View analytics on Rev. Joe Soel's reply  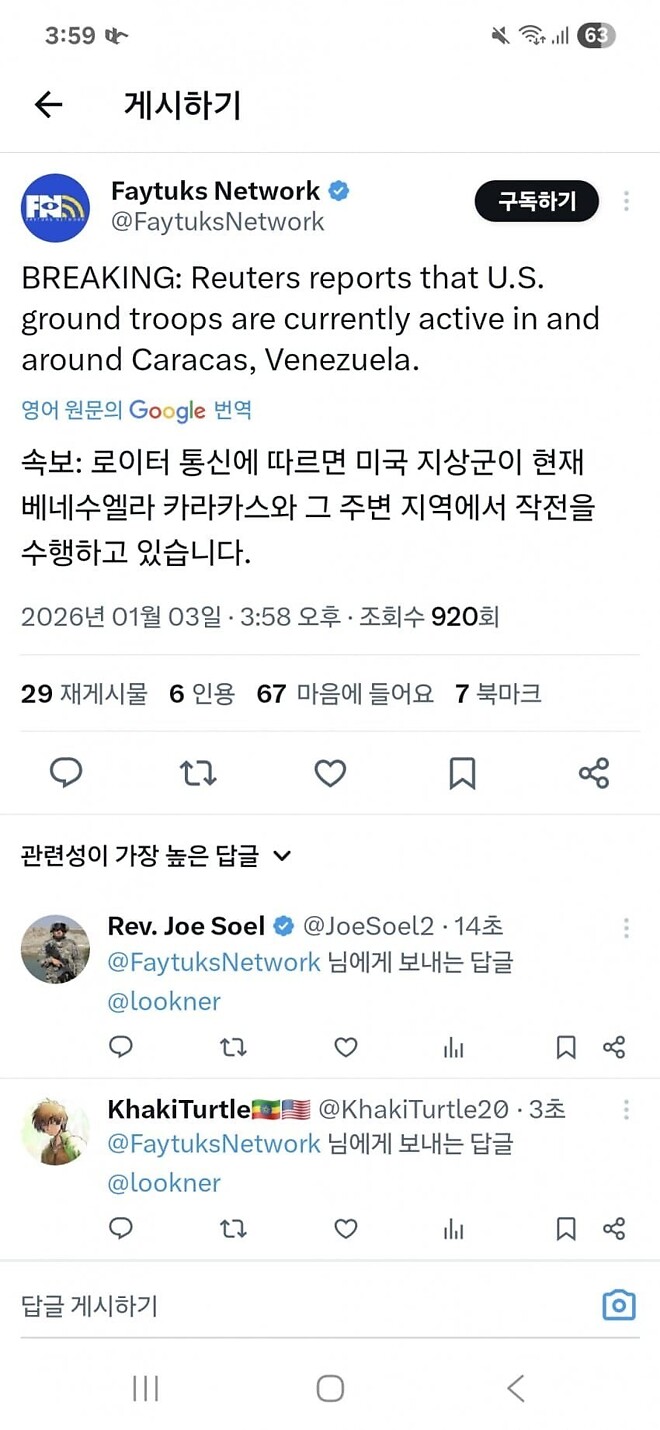pyautogui.click(x=453, y=1047)
